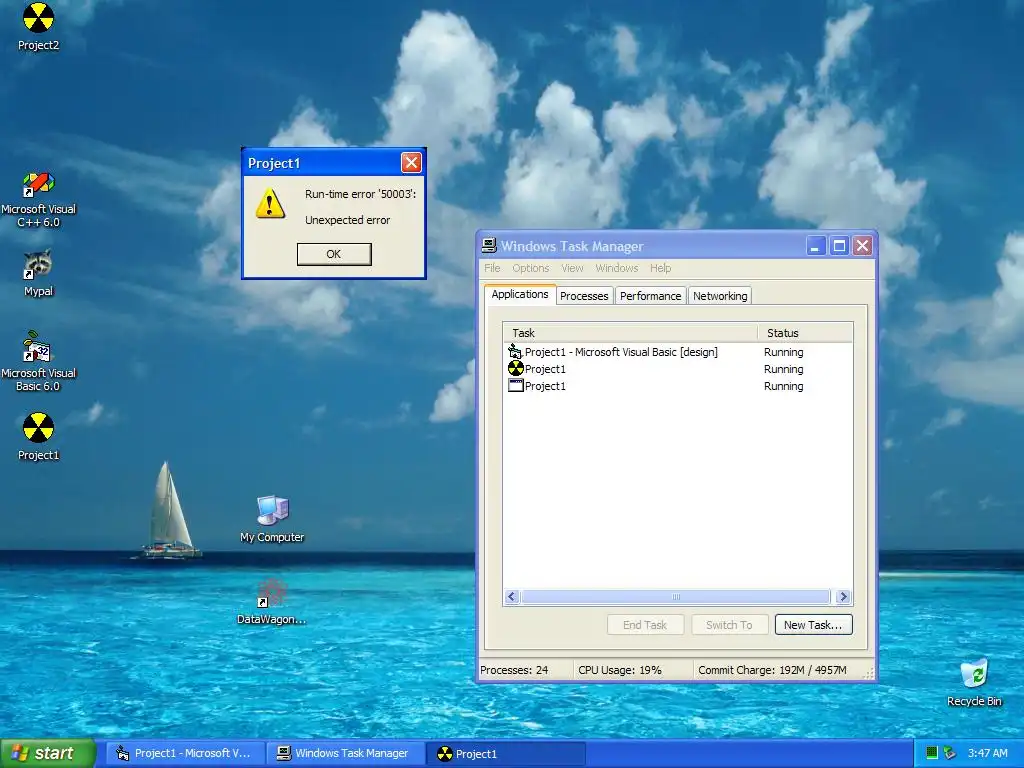Switch to the Networking tab
This screenshot has height=768, width=1024.
point(720,296)
